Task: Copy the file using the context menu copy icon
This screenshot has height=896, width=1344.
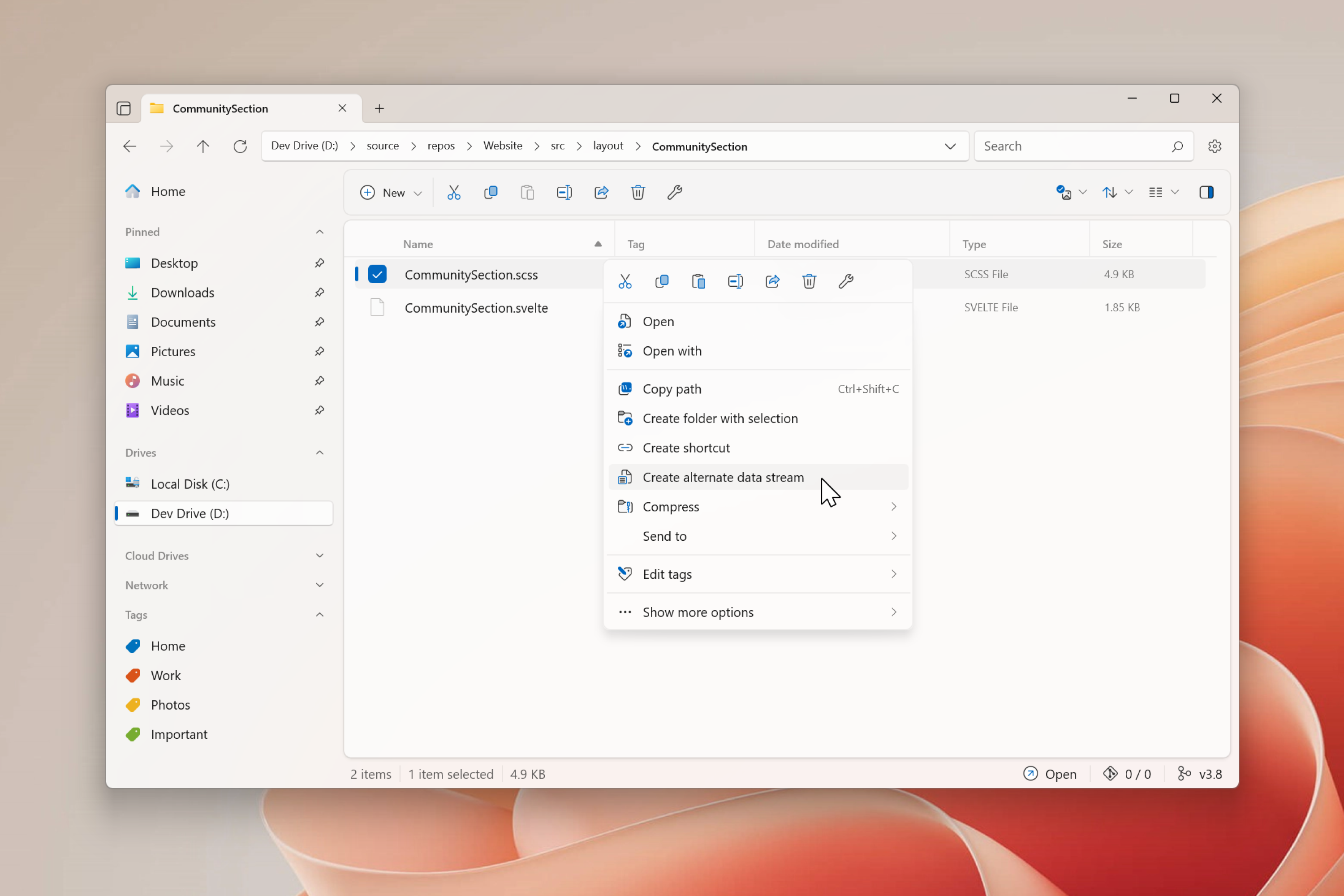Action: pos(662,280)
